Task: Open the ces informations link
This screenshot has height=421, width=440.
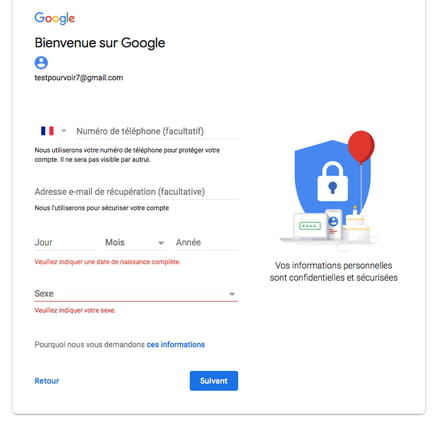Action: point(176,344)
